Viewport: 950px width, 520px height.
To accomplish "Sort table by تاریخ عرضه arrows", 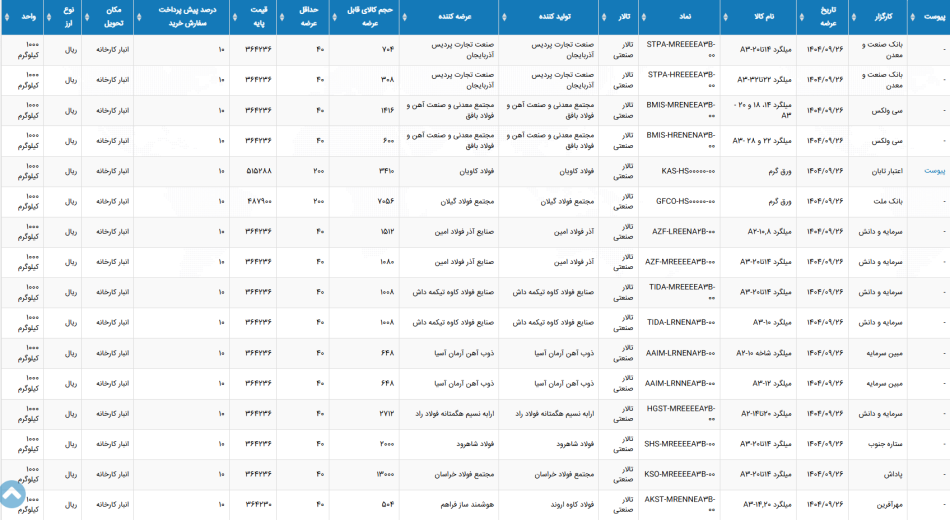I will (x=802, y=17).
